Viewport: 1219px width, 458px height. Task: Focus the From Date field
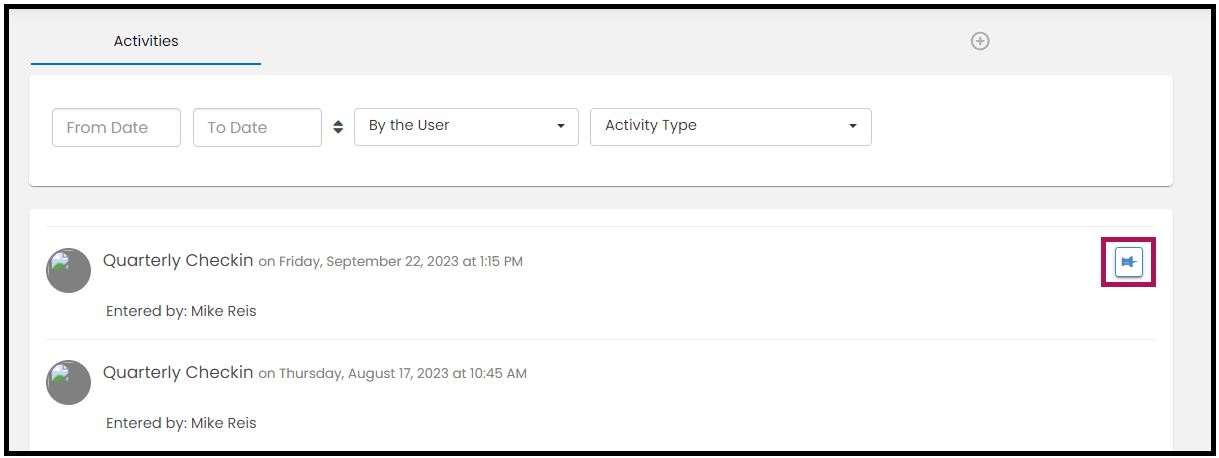[x=116, y=128]
